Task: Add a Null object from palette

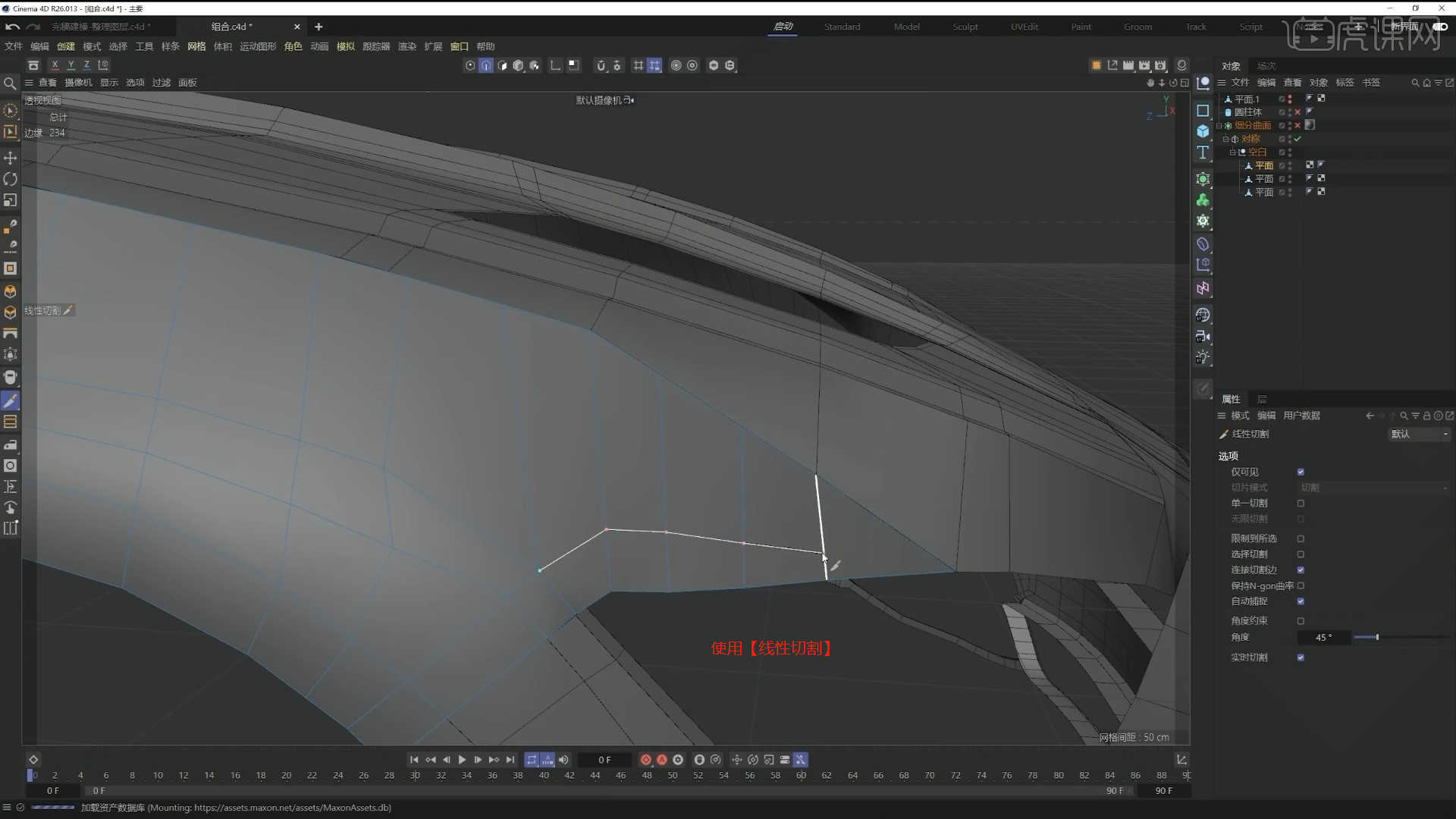Action: 1203,83
